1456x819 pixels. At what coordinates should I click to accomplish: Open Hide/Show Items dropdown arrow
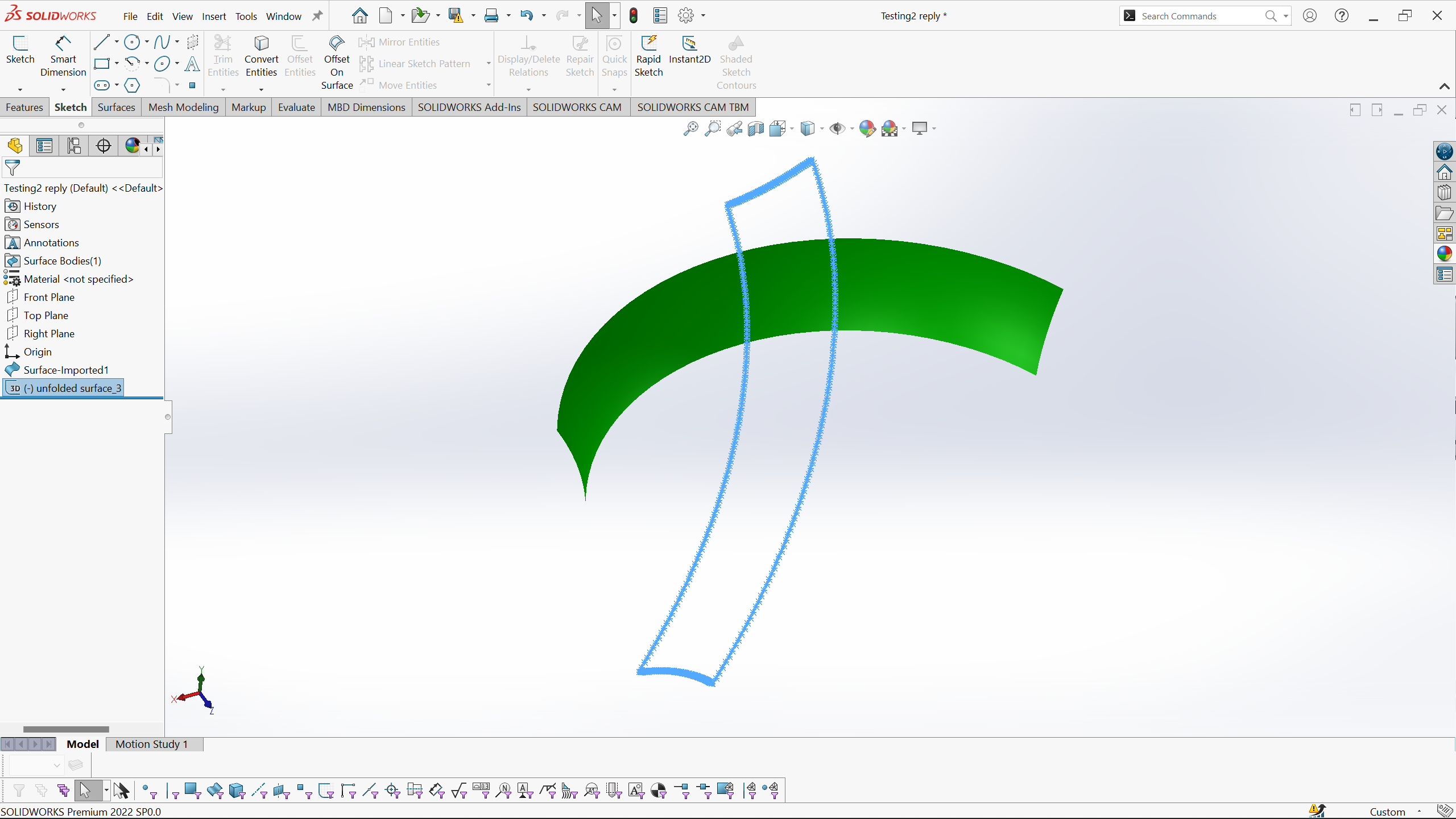coord(851,129)
